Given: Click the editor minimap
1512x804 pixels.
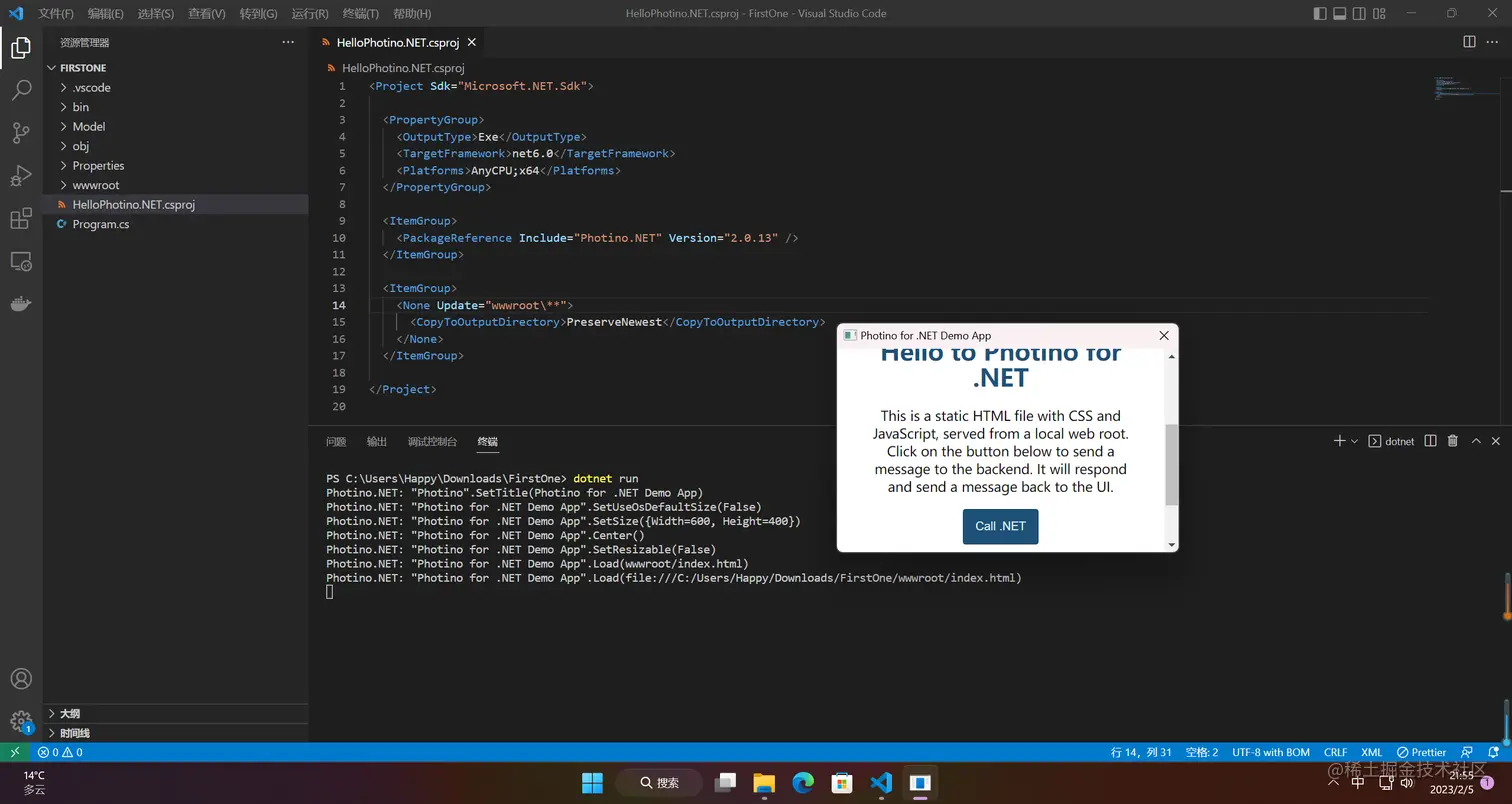Looking at the screenshot, I should (x=1464, y=88).
